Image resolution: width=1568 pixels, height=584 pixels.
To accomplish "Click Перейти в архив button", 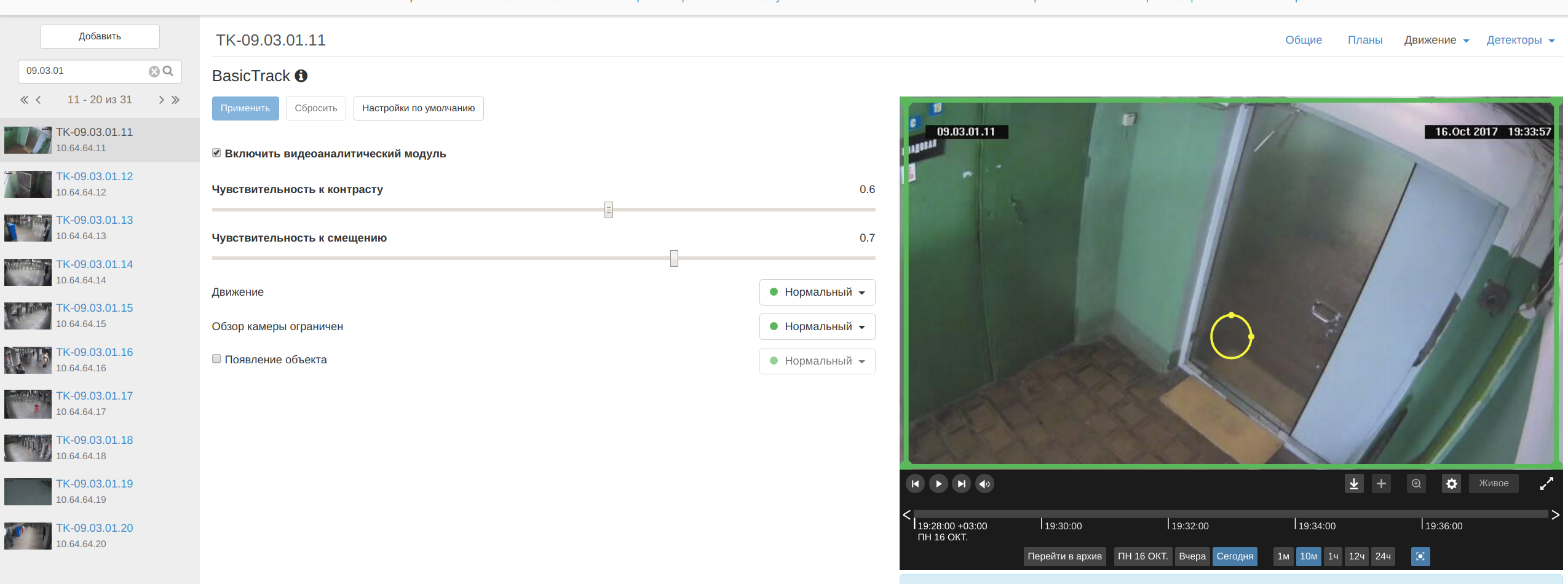I will click(x=1065, y=556).
